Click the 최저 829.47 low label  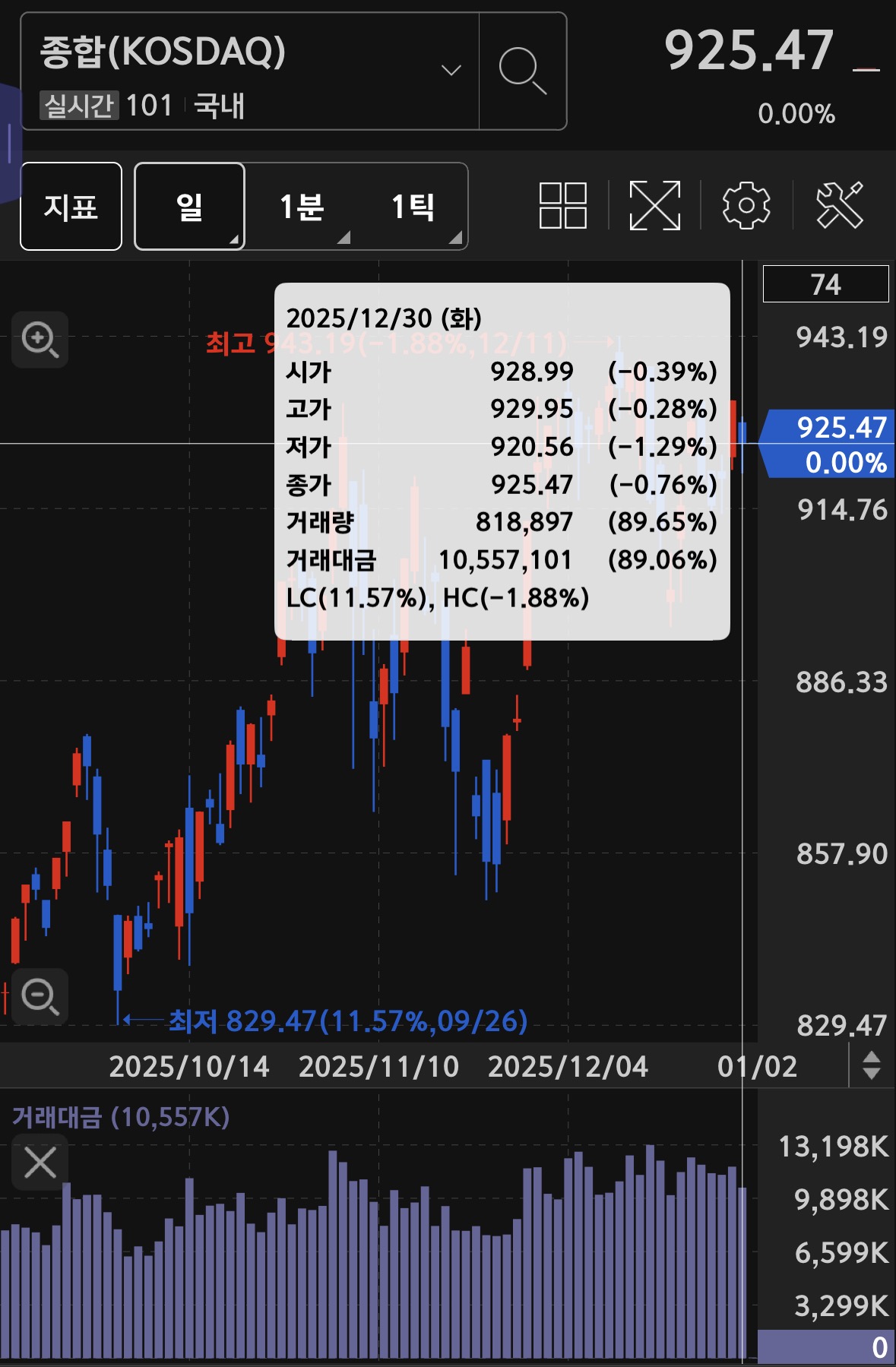347,1021
